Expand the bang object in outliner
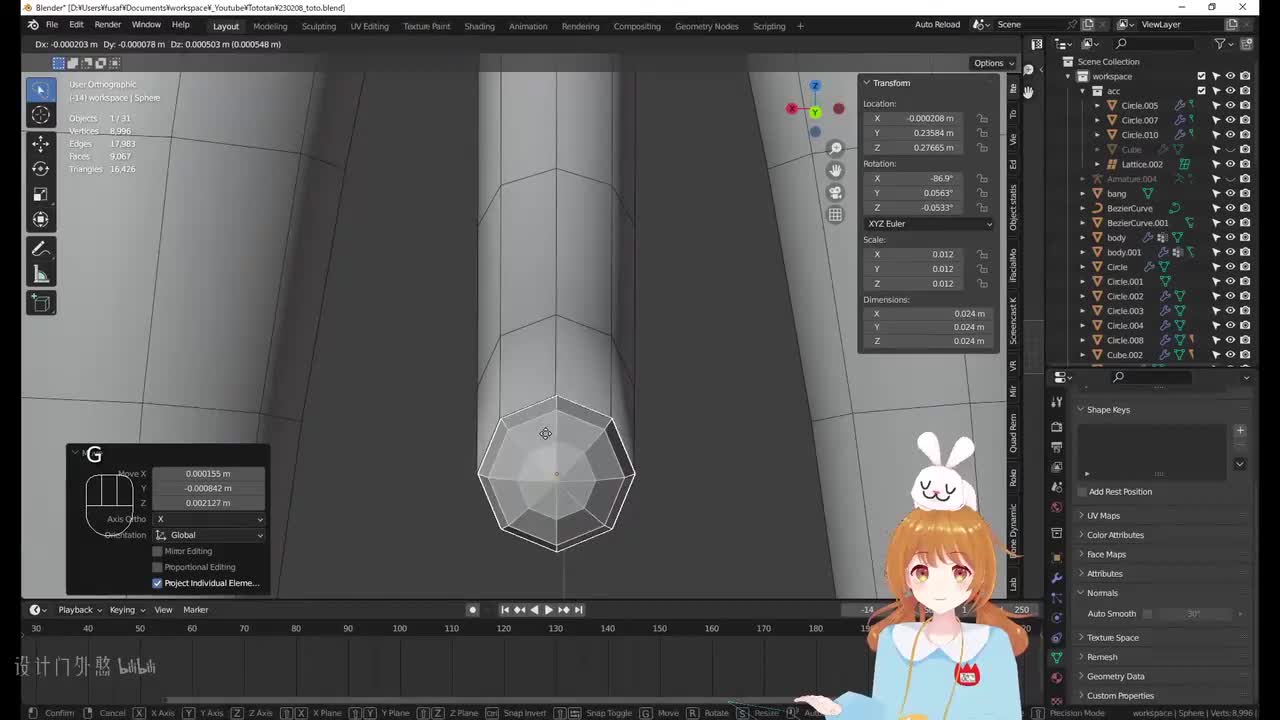Image resolution: width=1280 pixels, height=720 pixels. click(x=1083, y=194)
